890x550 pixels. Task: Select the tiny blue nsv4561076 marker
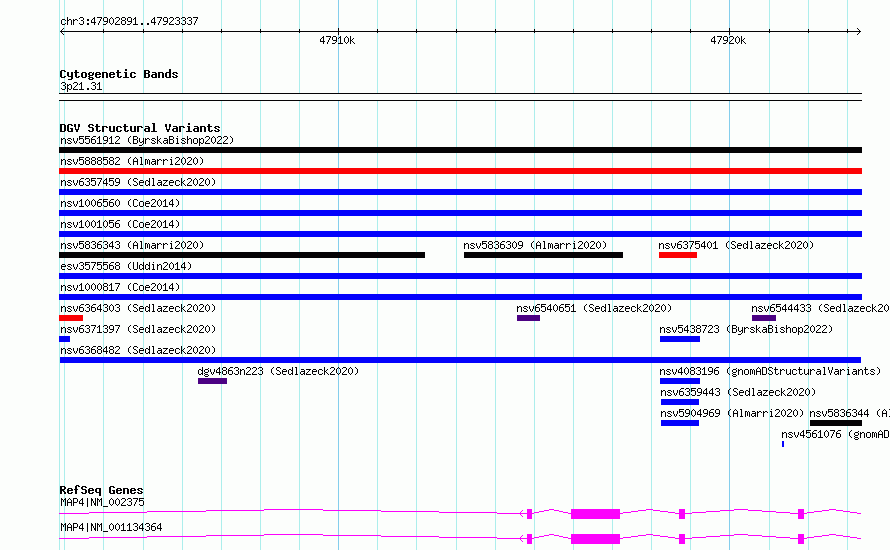783,444
